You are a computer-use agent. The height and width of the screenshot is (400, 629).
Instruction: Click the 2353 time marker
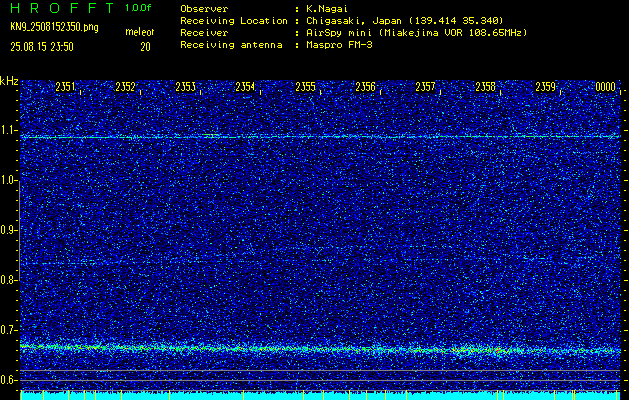[x=185, y=87]
